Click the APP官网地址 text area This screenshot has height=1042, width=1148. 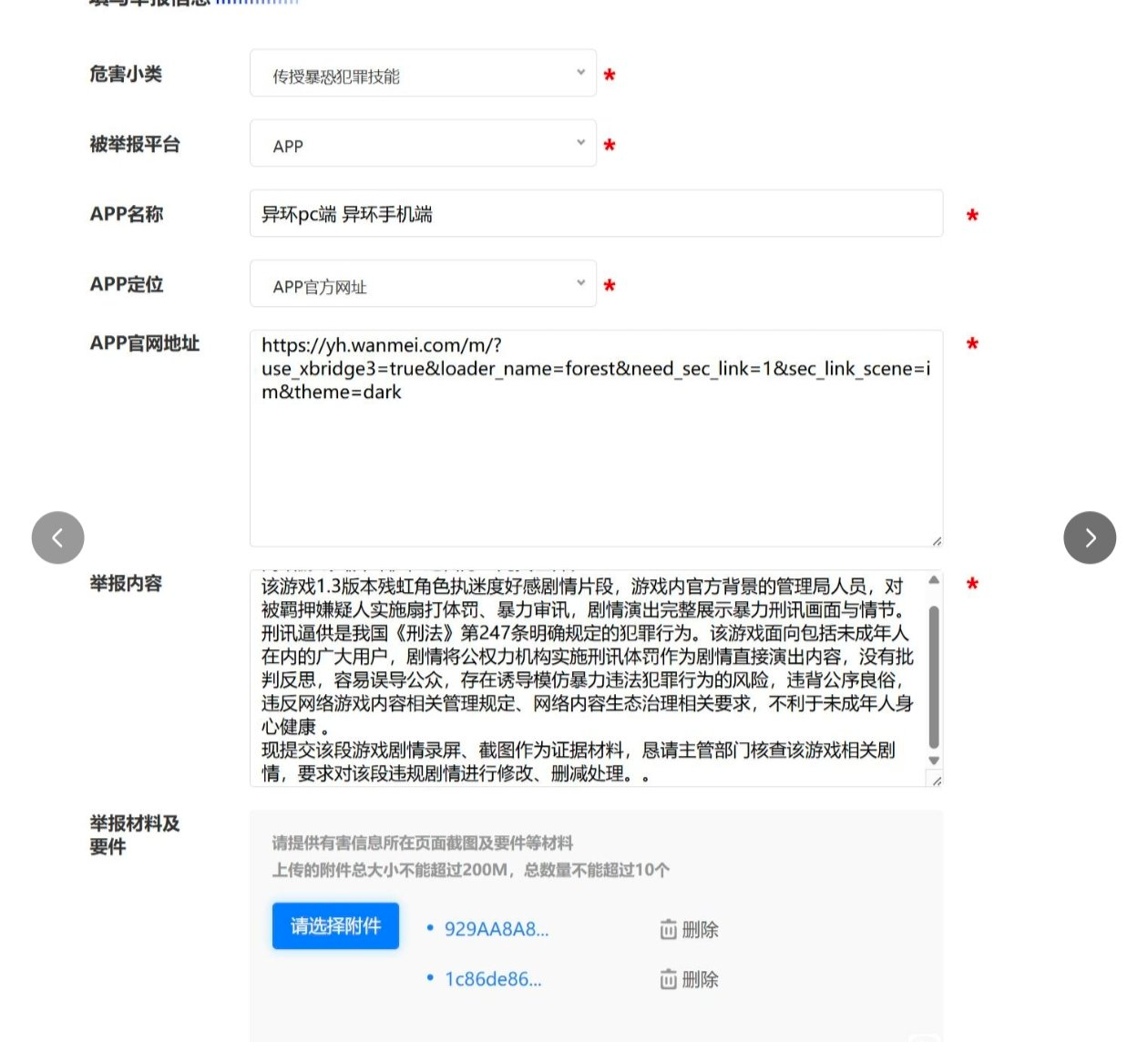tap(596, 438)
